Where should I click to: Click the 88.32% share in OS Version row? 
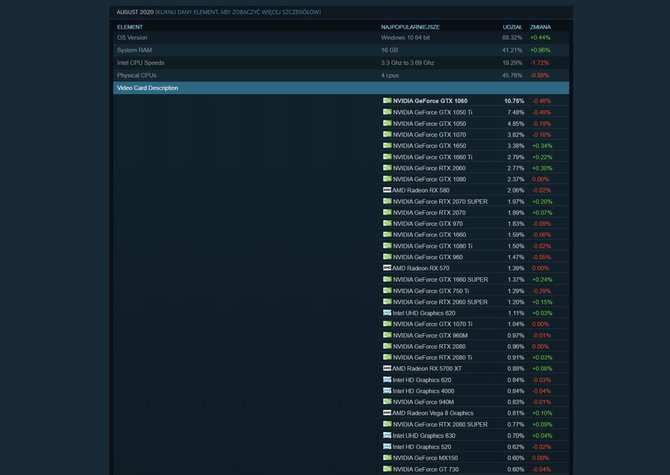(512, 38)
